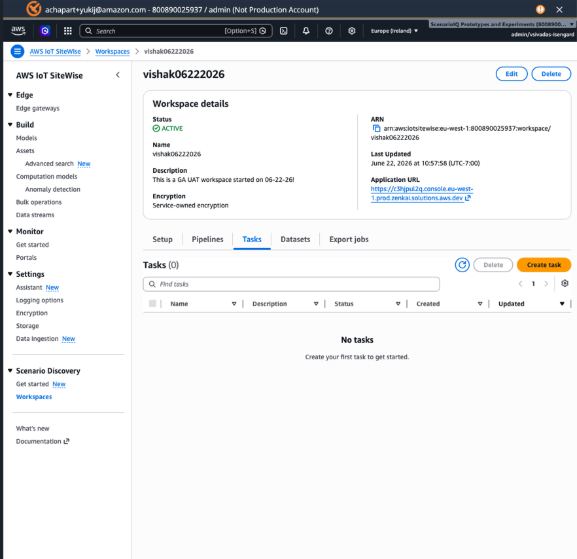Open Assets in sidebar
This screenshot has height=559, width=577.
click(25, 151)
